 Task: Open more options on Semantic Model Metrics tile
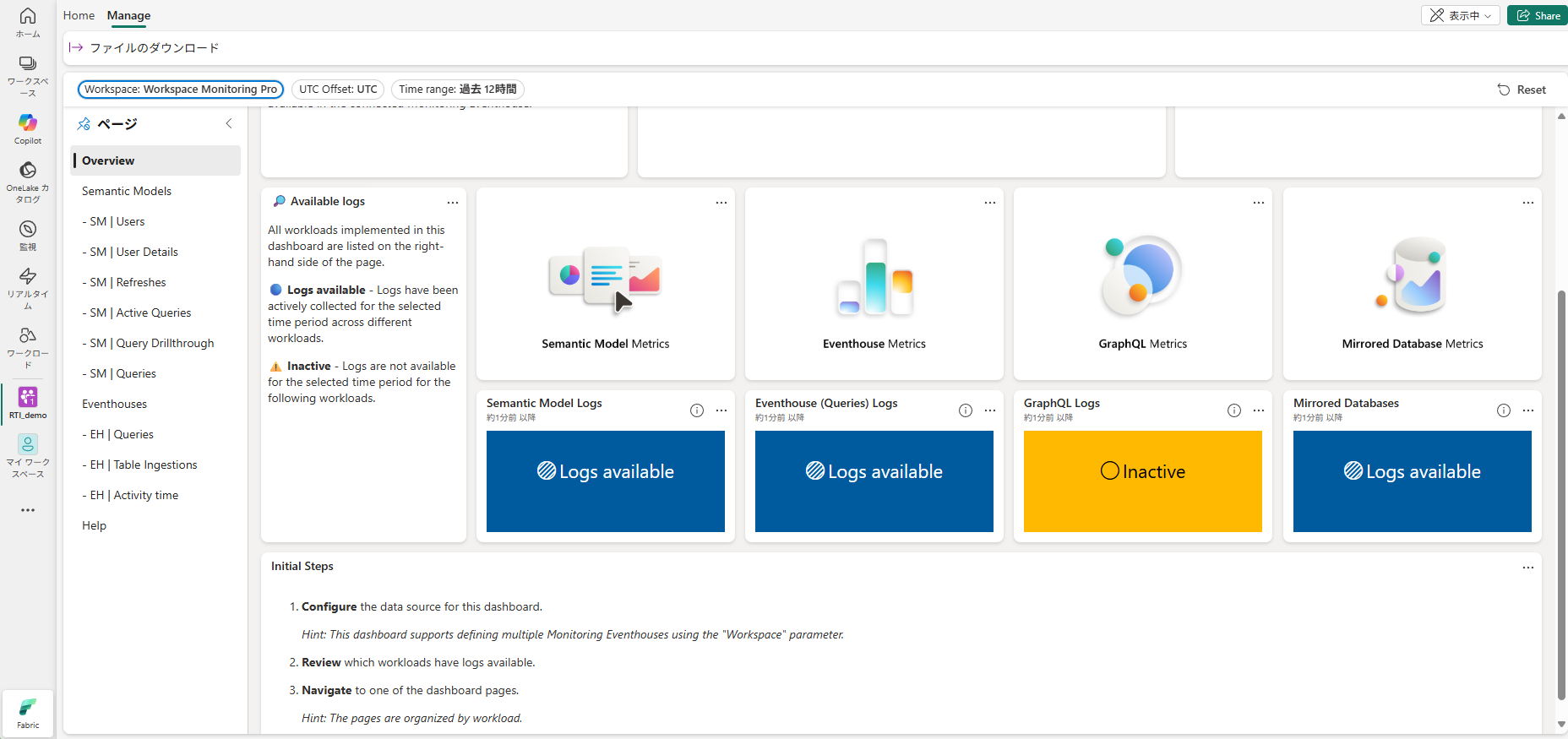coord(721,203)
